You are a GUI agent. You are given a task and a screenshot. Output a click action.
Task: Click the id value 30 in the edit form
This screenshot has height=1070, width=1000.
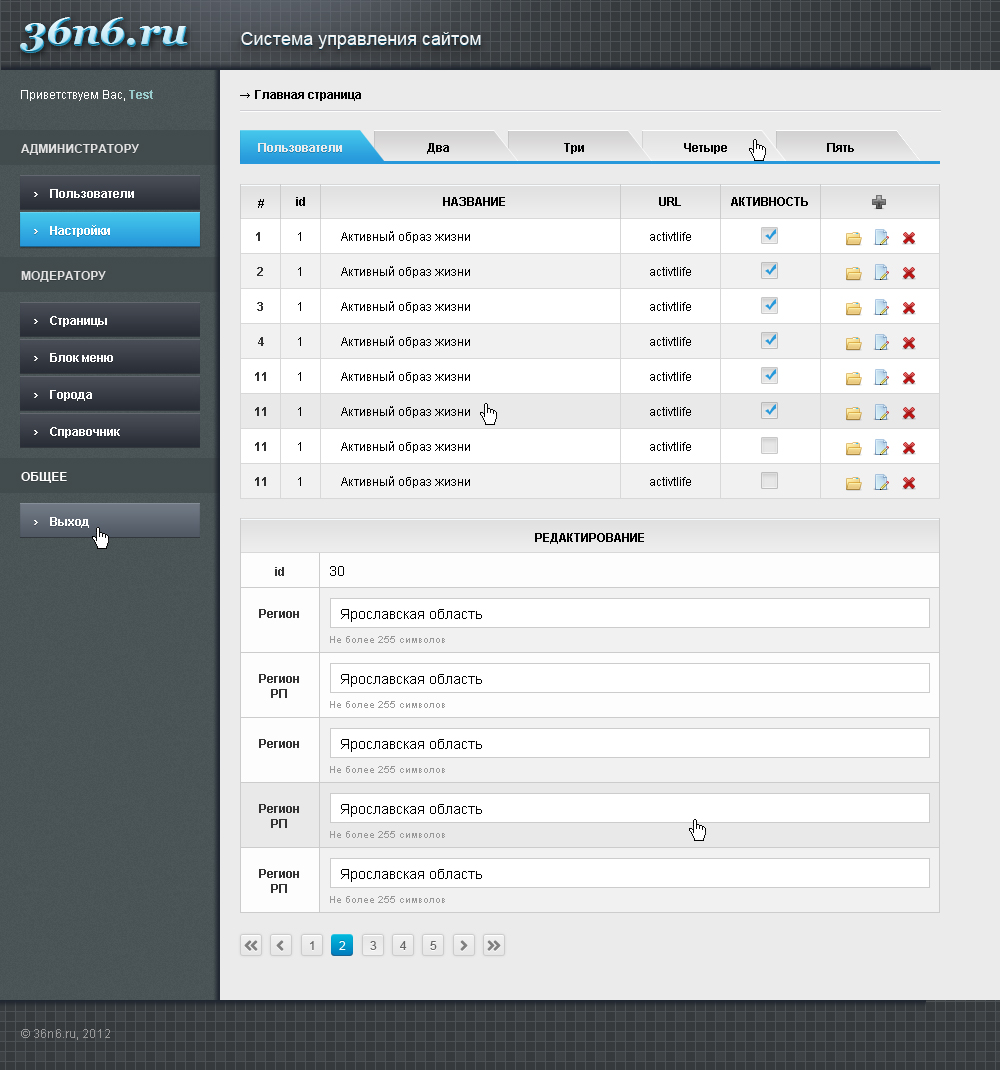click(x=337, y=571)
